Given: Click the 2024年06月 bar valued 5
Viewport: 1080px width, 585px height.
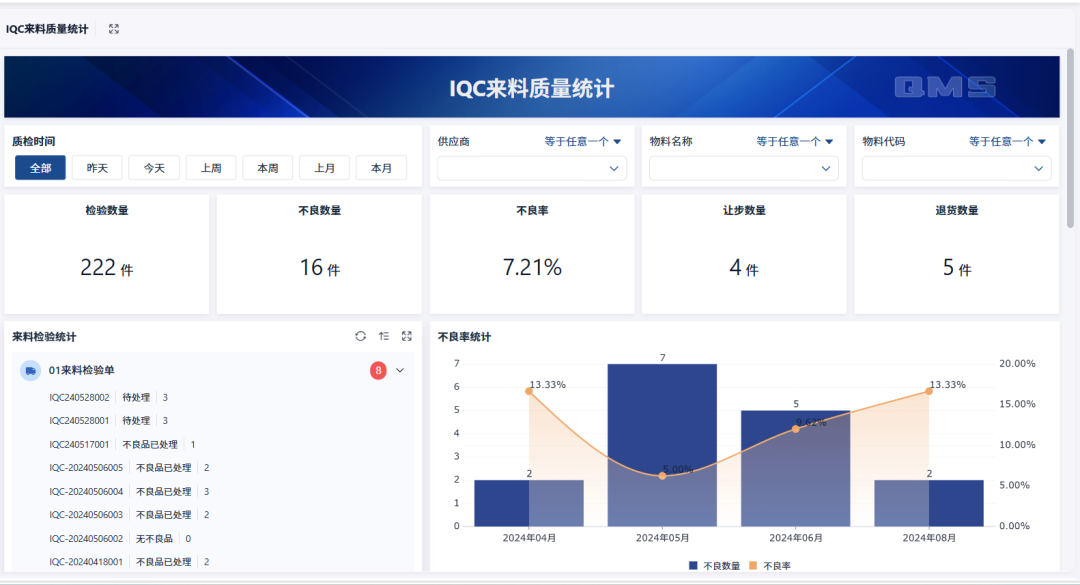Looking at the screenshot, I should tap(796, 469).
